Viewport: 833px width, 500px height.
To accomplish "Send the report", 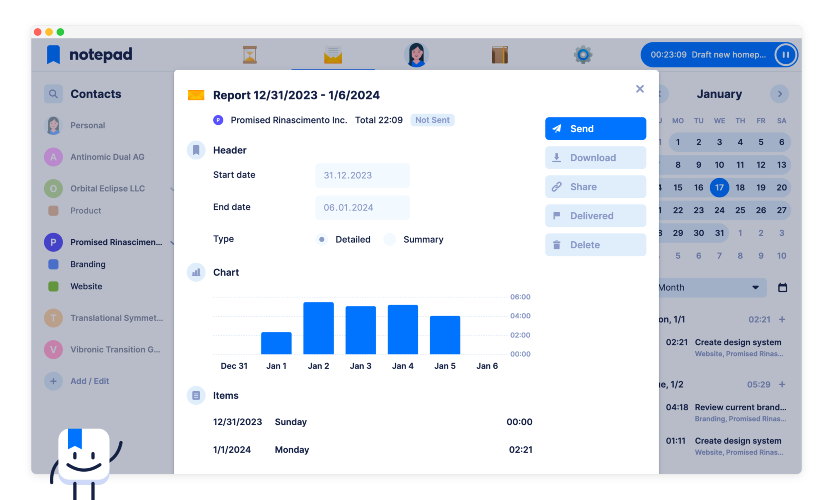I will (595, 129).
